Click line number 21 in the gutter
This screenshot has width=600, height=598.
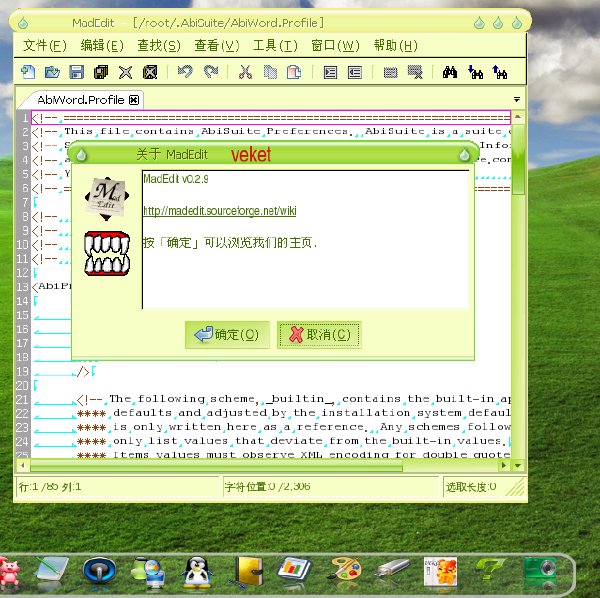(22, 399)
